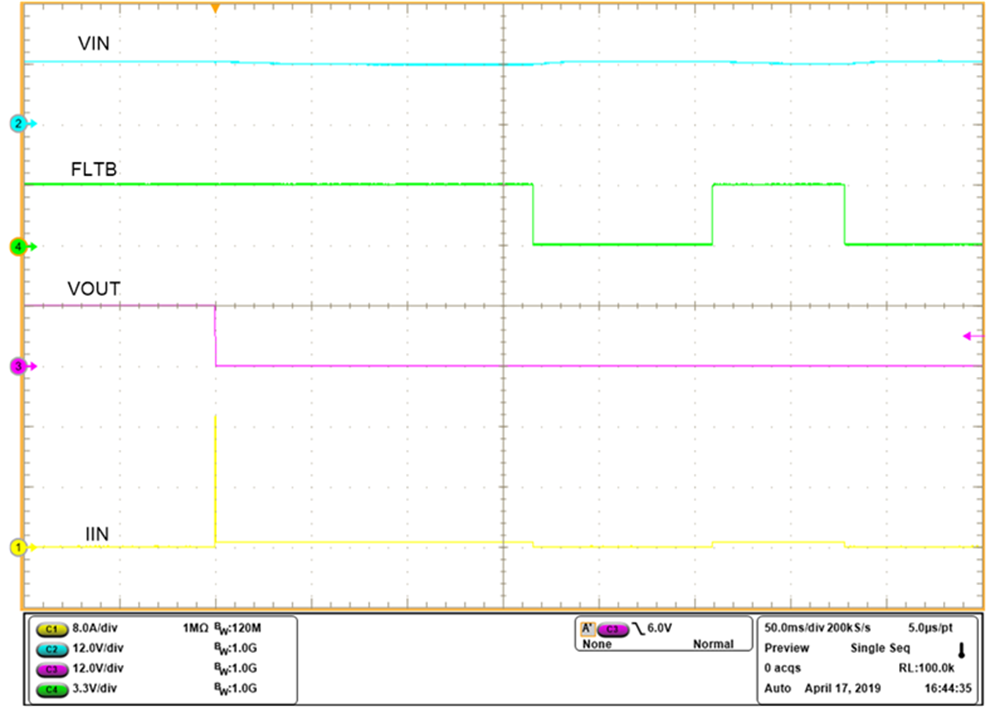Screen dimensions: 1000x708
Task: Click the C3 12.0V/div scale value
Action: [x=98, y=668]
